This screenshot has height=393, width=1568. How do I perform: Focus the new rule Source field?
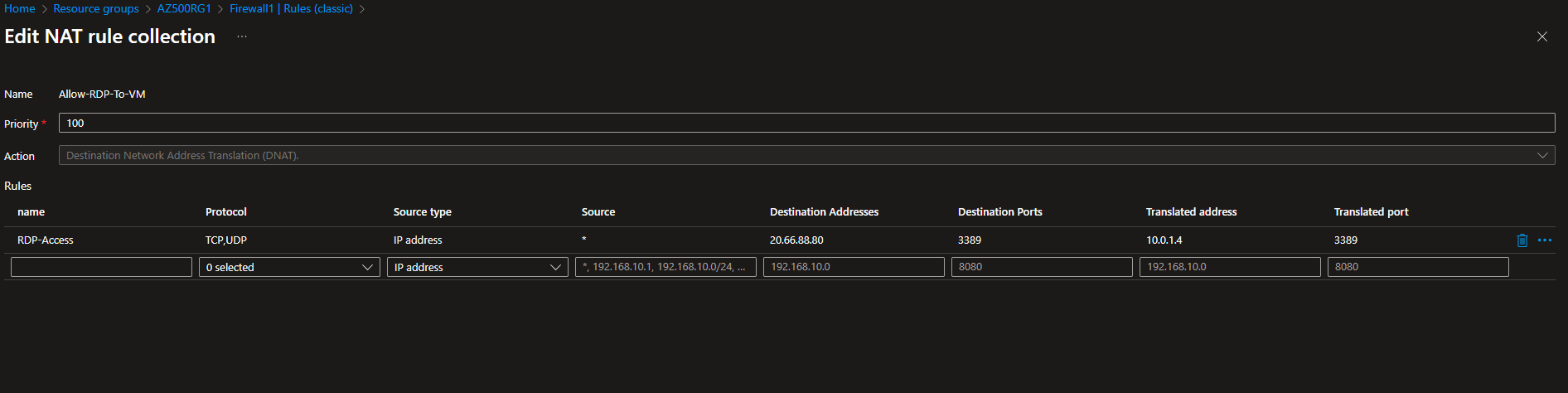[665, 267]
